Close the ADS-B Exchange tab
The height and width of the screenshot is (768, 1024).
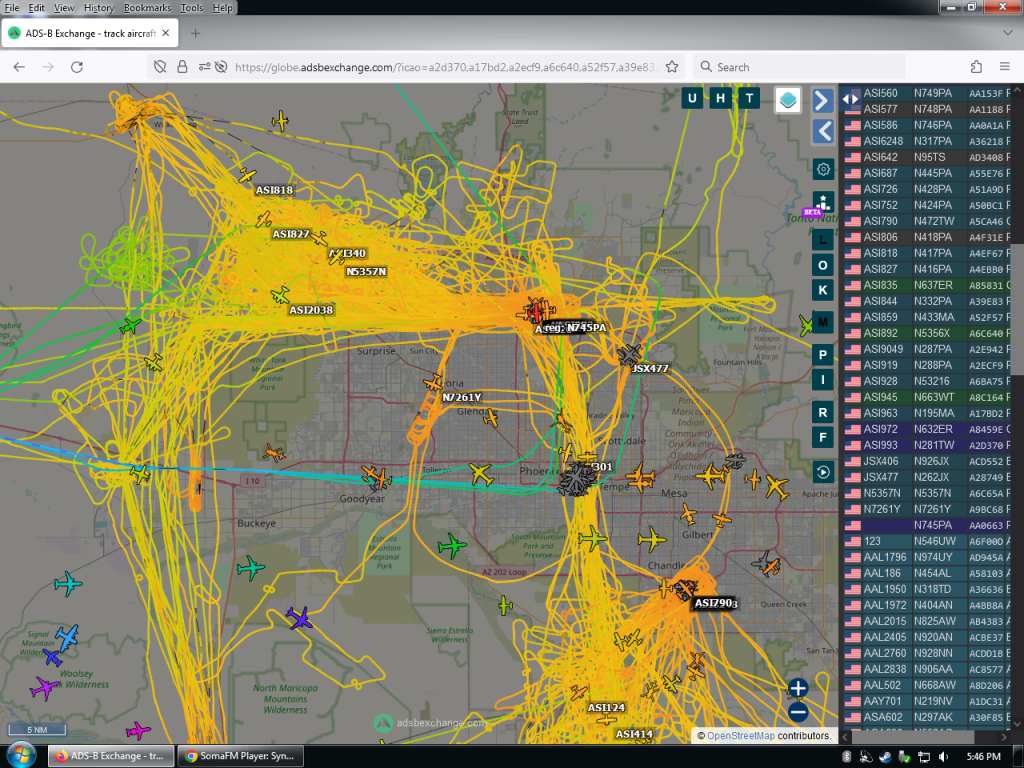(166, 33)
